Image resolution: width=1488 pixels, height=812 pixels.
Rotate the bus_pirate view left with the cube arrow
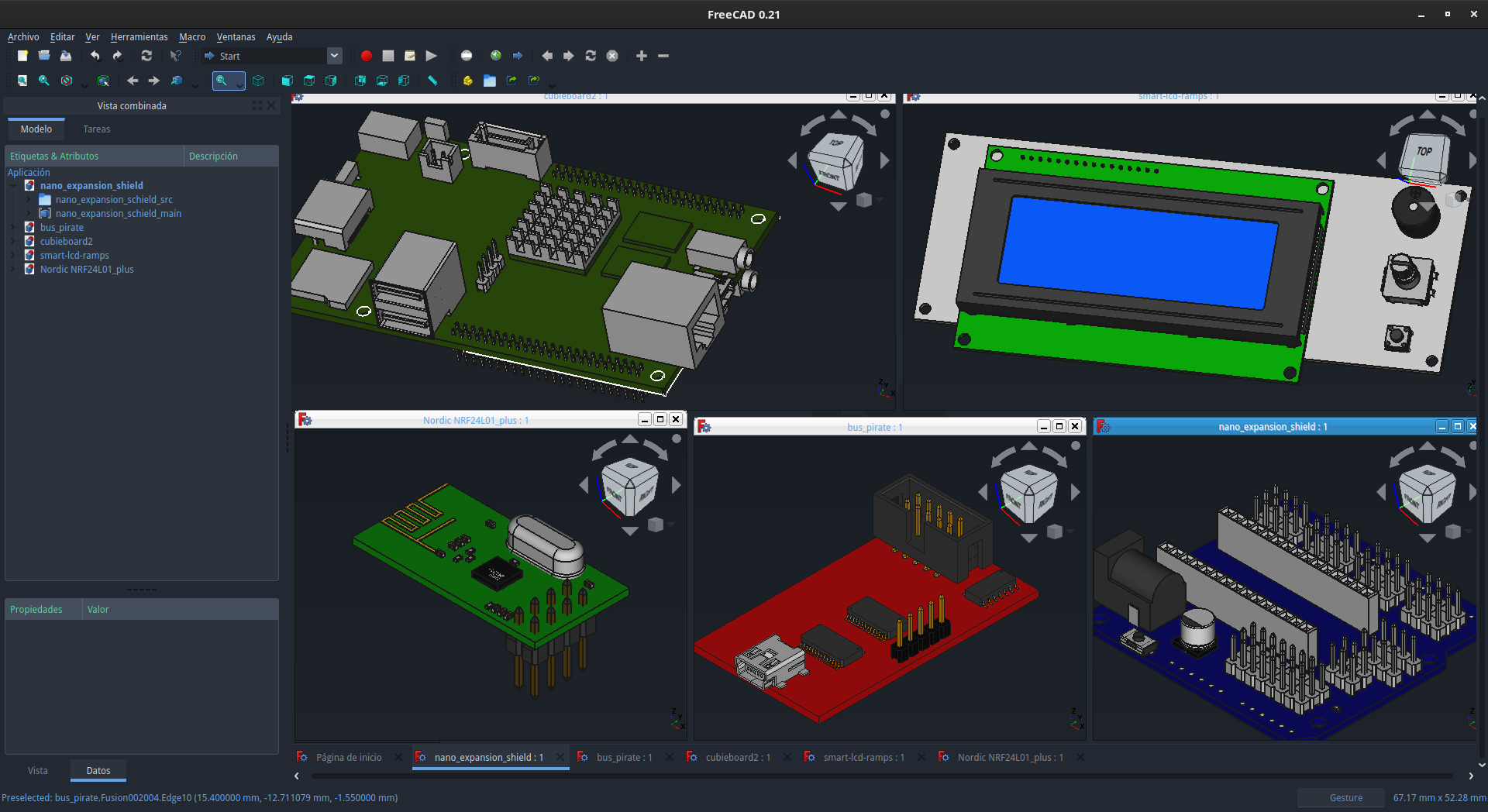pos(983,492)
